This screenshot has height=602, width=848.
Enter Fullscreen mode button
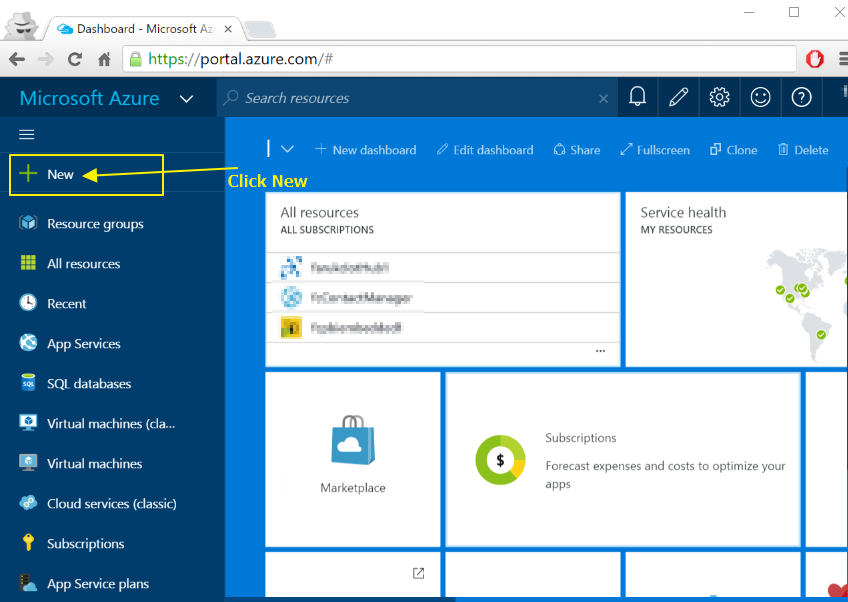pos(655,150)
